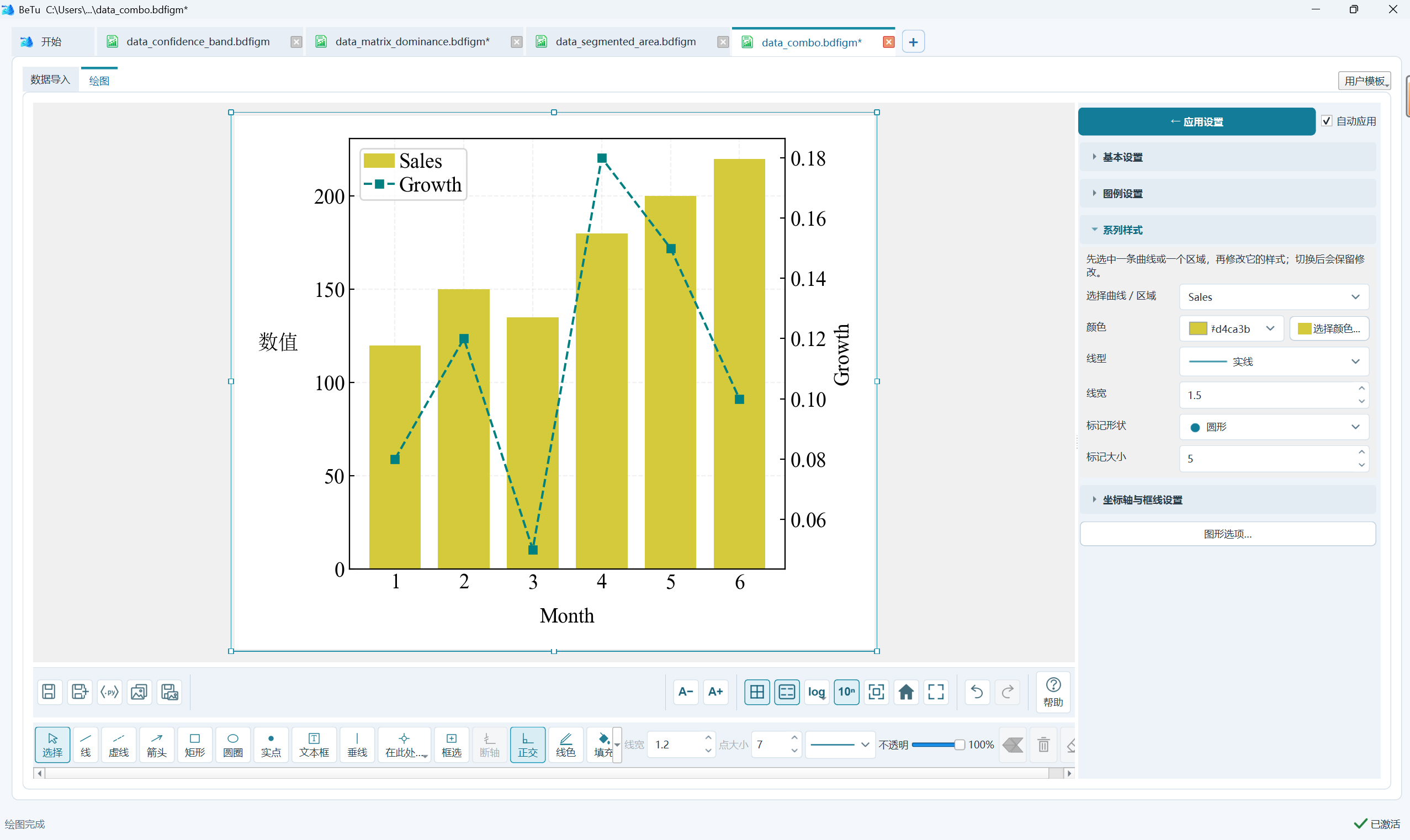Export the Python code with the .py icon
Screen dimensions: 1410x840
point(109,692)
